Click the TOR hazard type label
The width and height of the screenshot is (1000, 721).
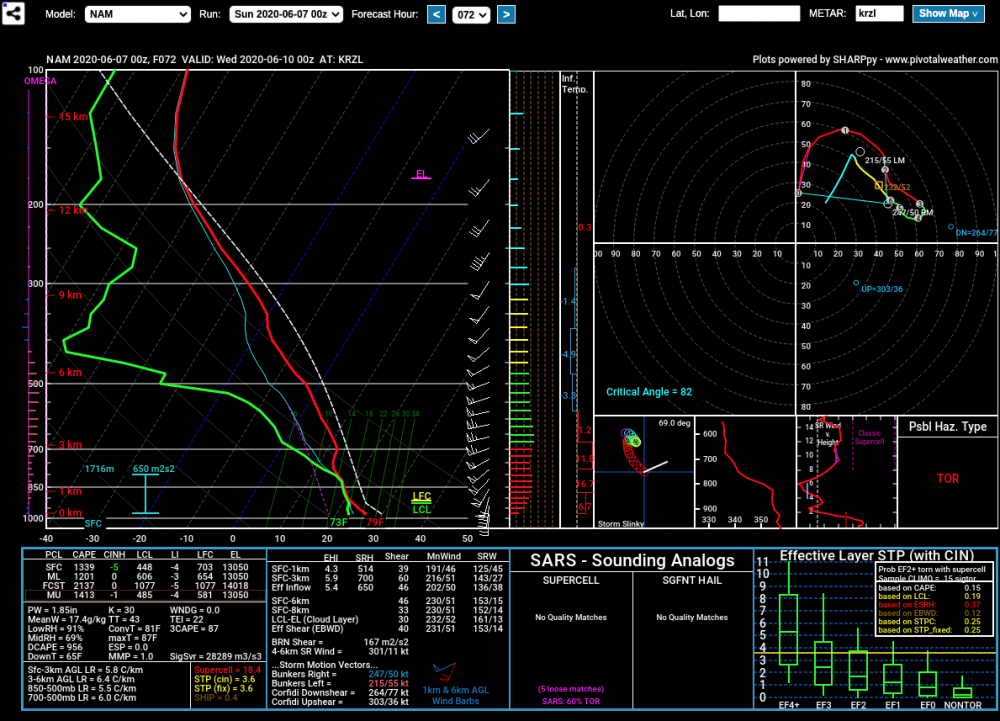coord(947,479)
